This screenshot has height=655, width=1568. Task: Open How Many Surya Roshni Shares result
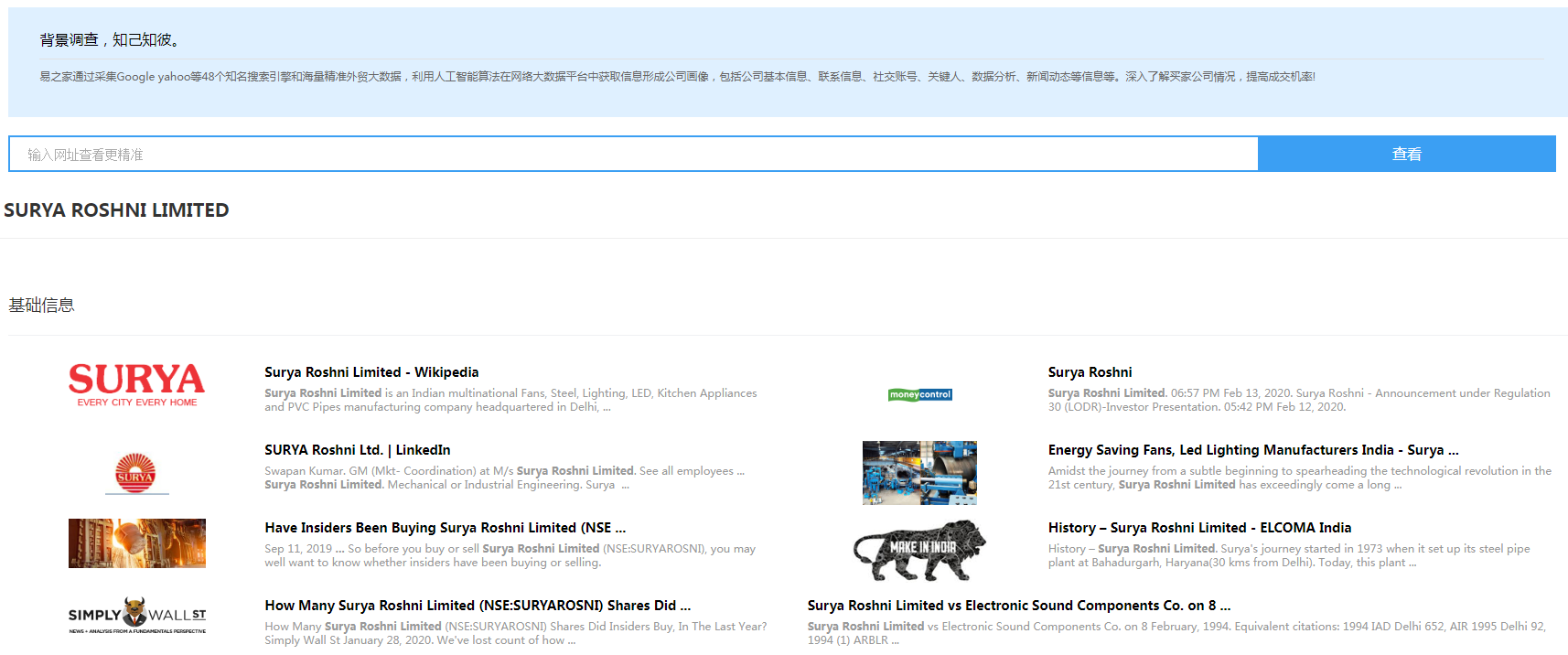point(478,606)
